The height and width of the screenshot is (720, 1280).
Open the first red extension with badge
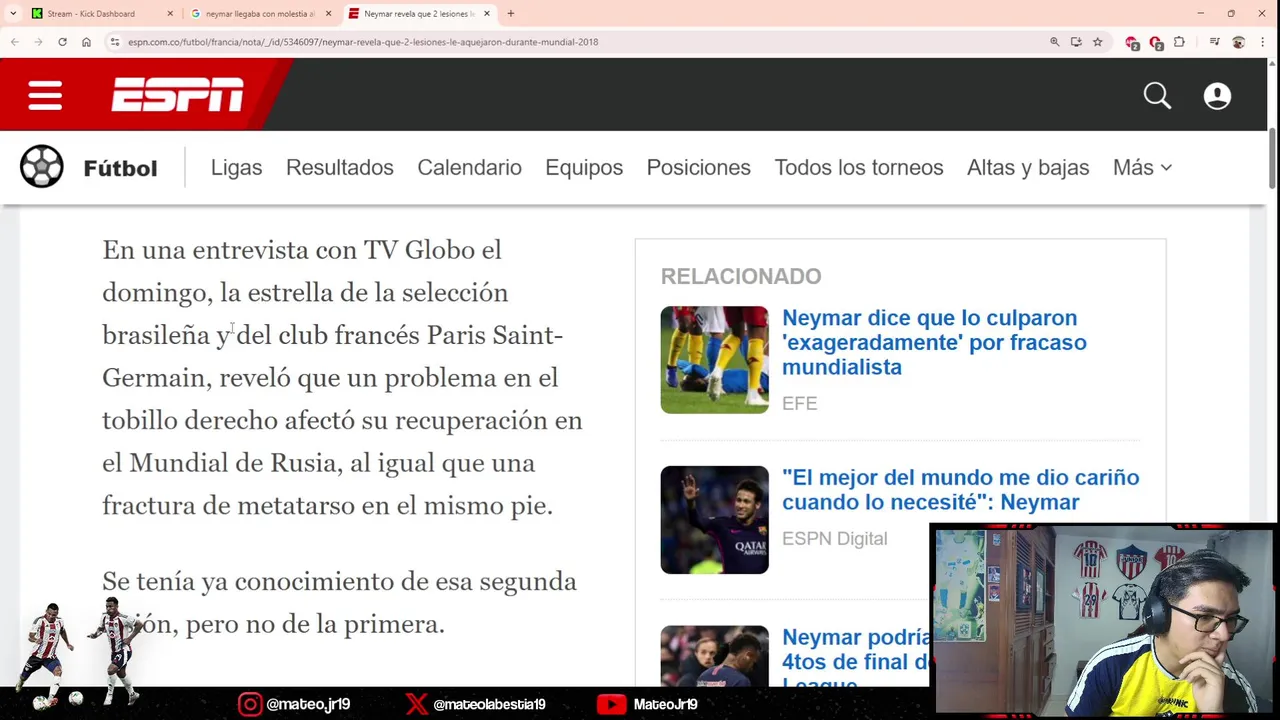click(1132, 43)
